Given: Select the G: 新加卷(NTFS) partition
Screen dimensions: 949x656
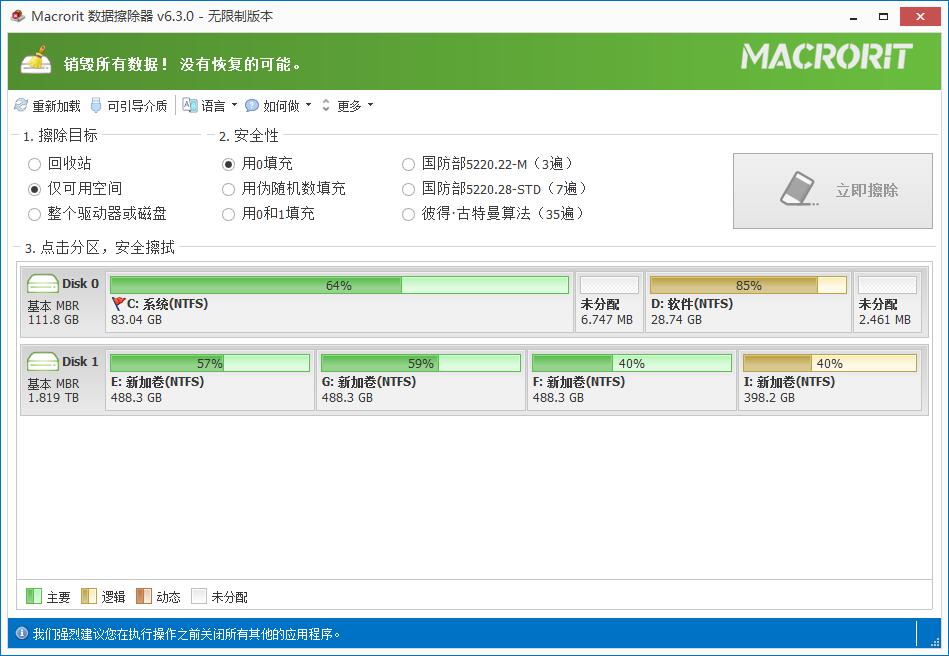Looking at the screenshot, I should [421, 380].
